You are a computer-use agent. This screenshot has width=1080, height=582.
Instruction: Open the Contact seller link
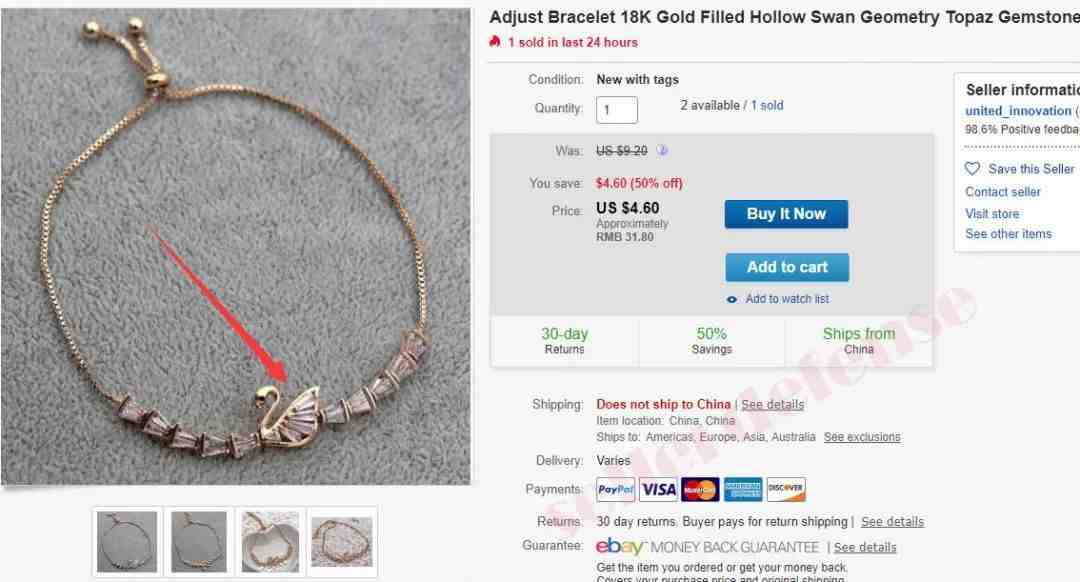(x=1003, y=192)
